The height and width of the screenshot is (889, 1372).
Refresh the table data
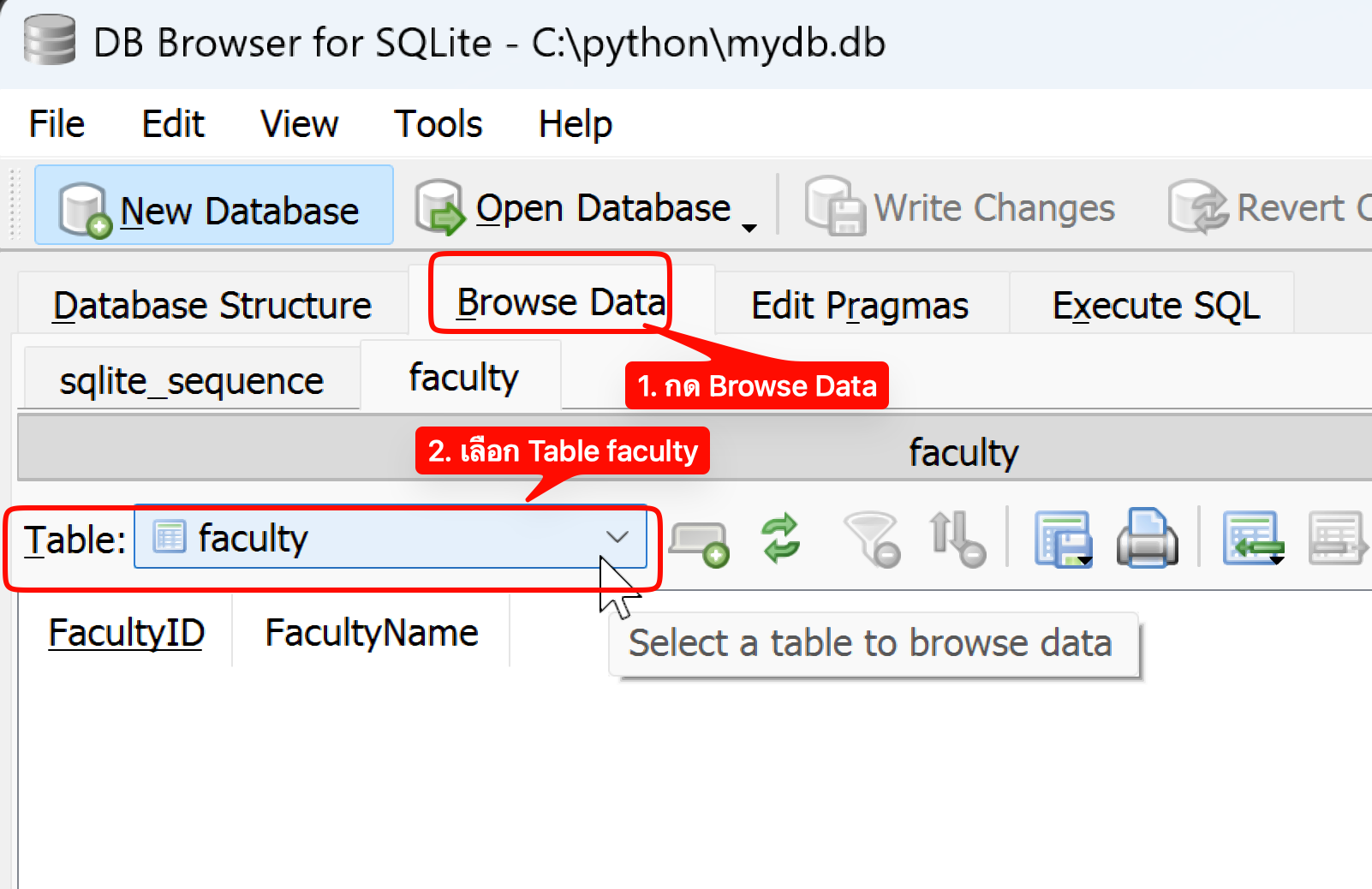click(x=780, y=539)
